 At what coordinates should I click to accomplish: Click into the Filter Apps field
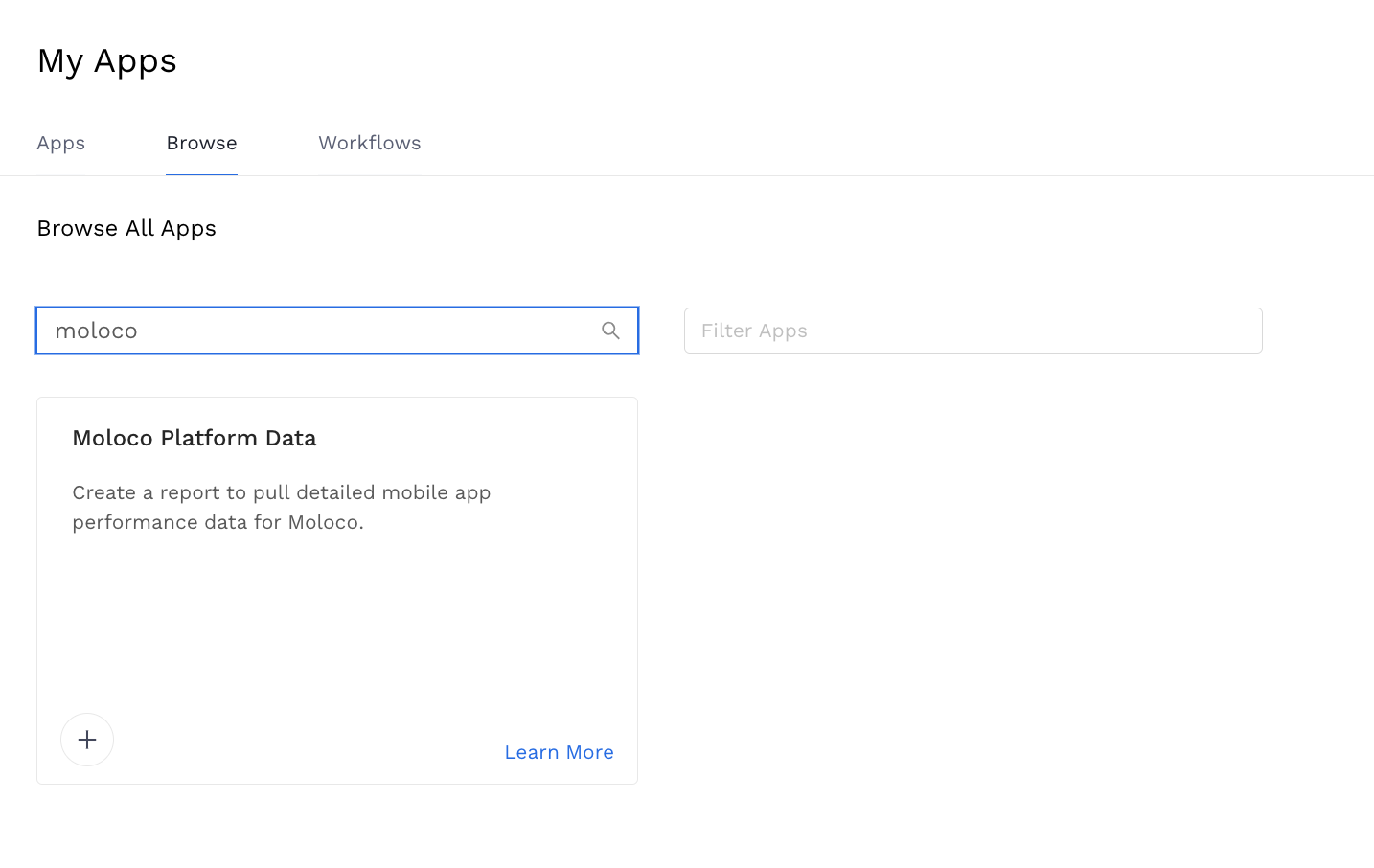click(x=973, y=331)
